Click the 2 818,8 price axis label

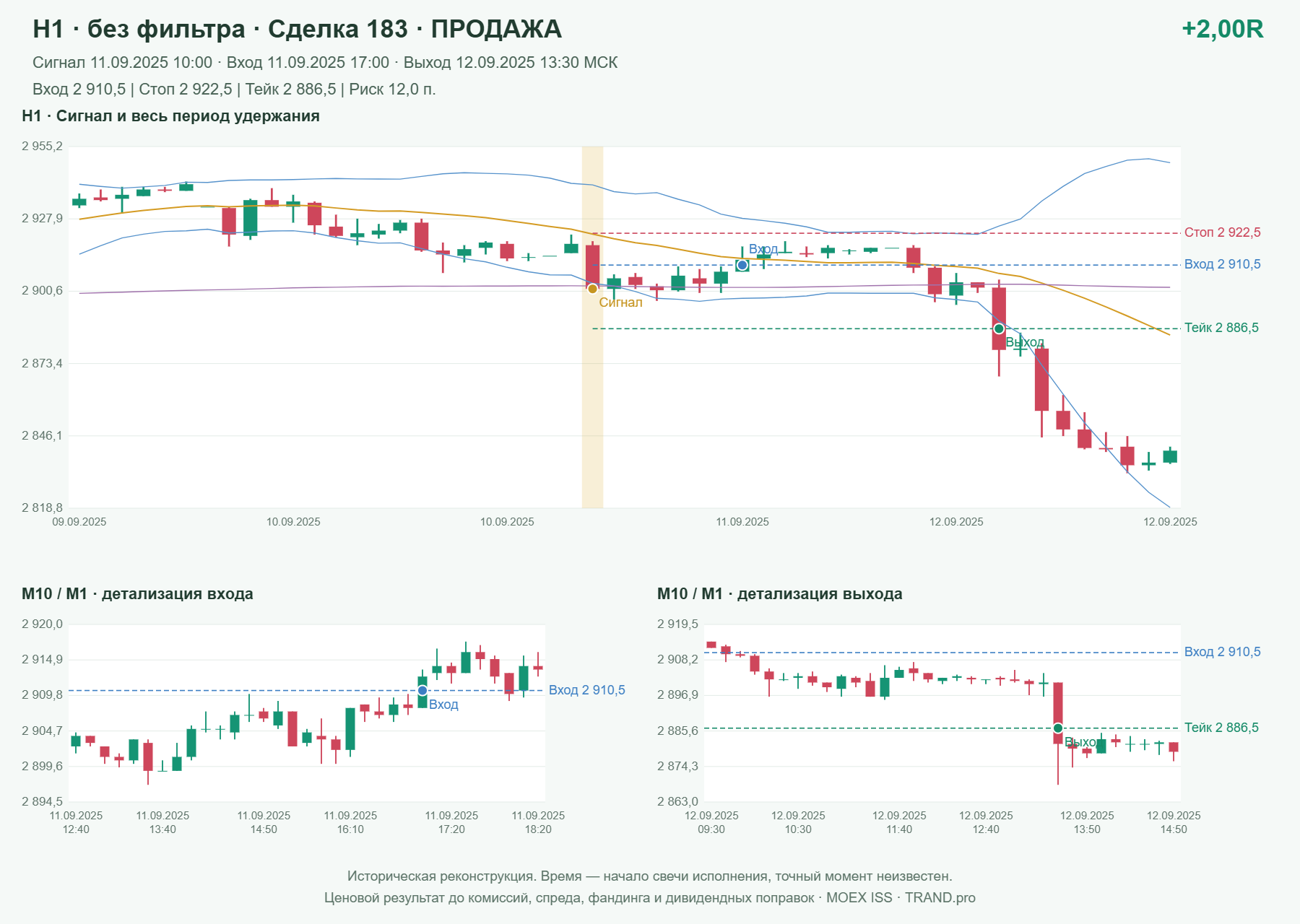point(42,507)
